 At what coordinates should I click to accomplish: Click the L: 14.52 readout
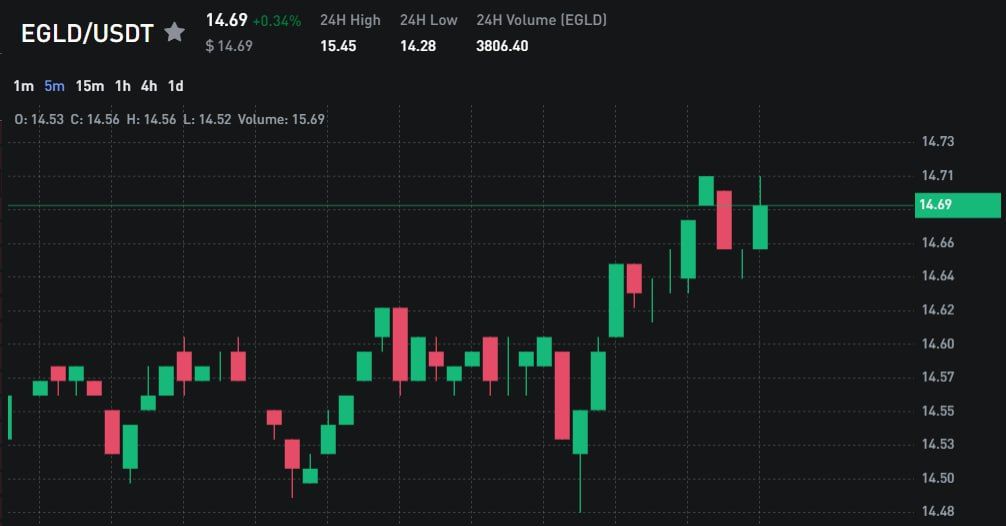(207, 119)
